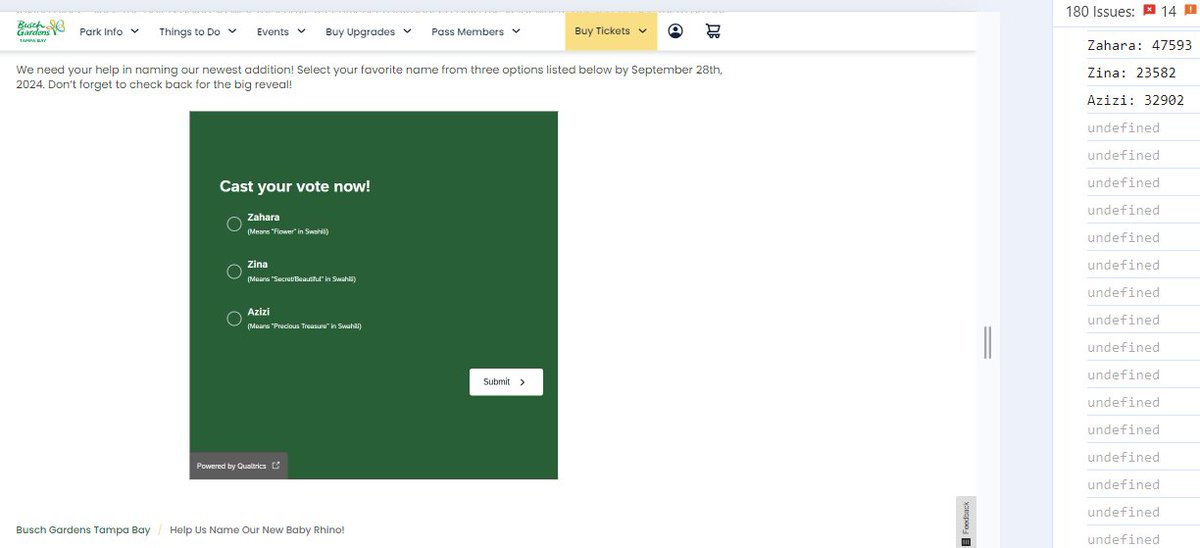Click the Help Us Name Our New Baby Rhino breadcrumb
Image resolution: width=1200 pixels, height=548 pixels.
click(x=257, y=530)
